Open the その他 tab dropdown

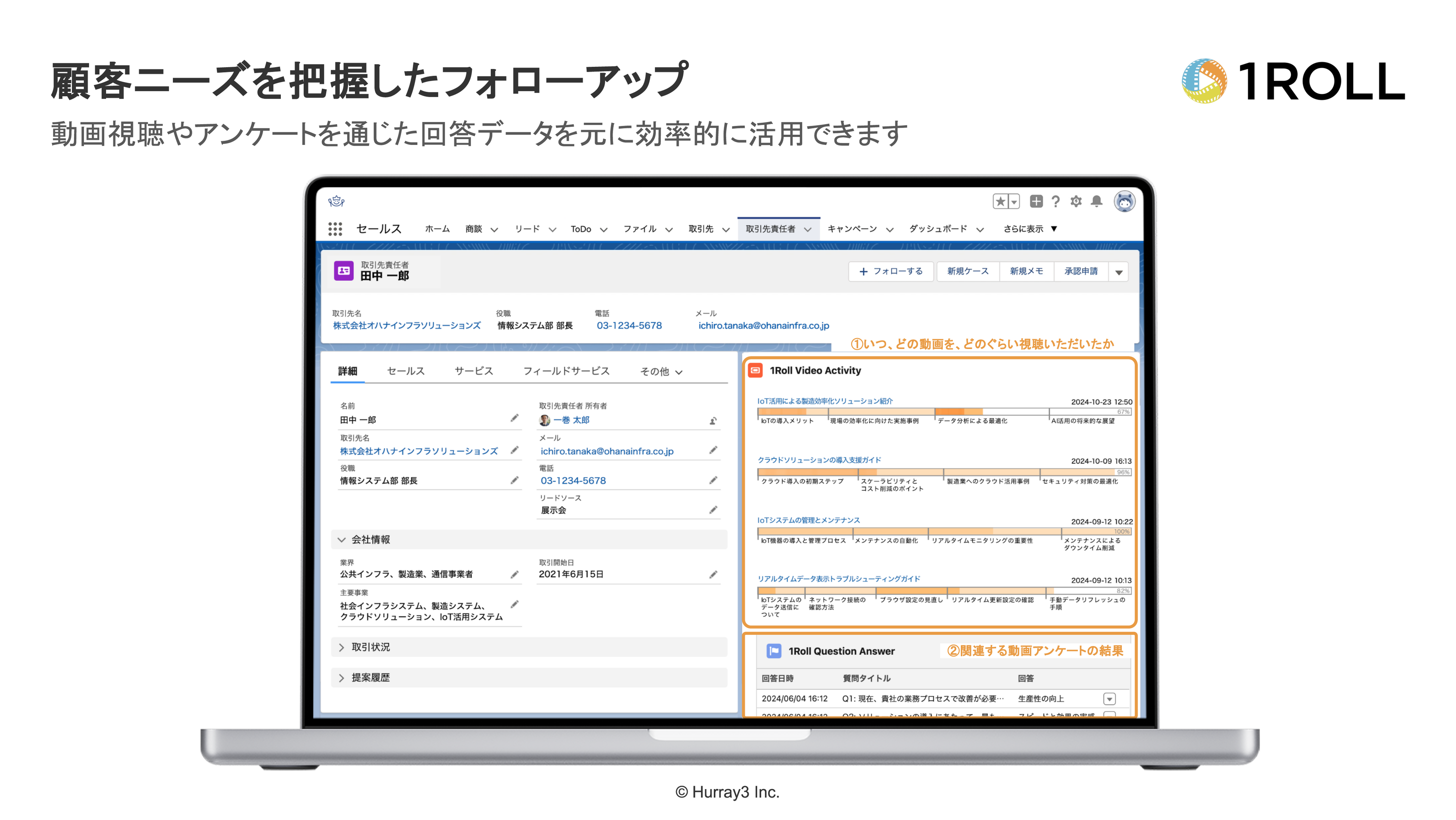(661, 371)
